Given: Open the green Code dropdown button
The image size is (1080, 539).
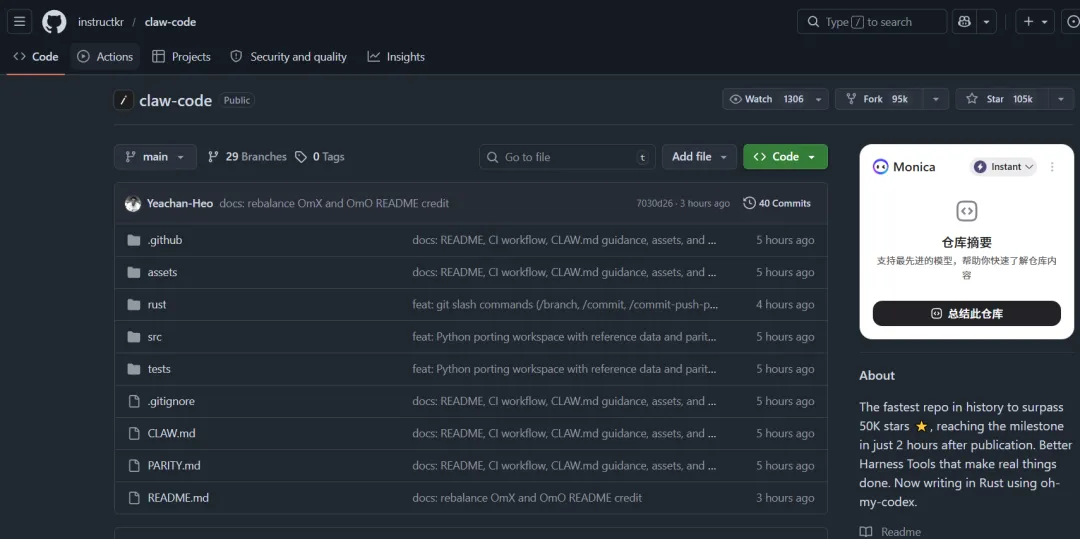Looking at the screenshot, I should (785, 157).
